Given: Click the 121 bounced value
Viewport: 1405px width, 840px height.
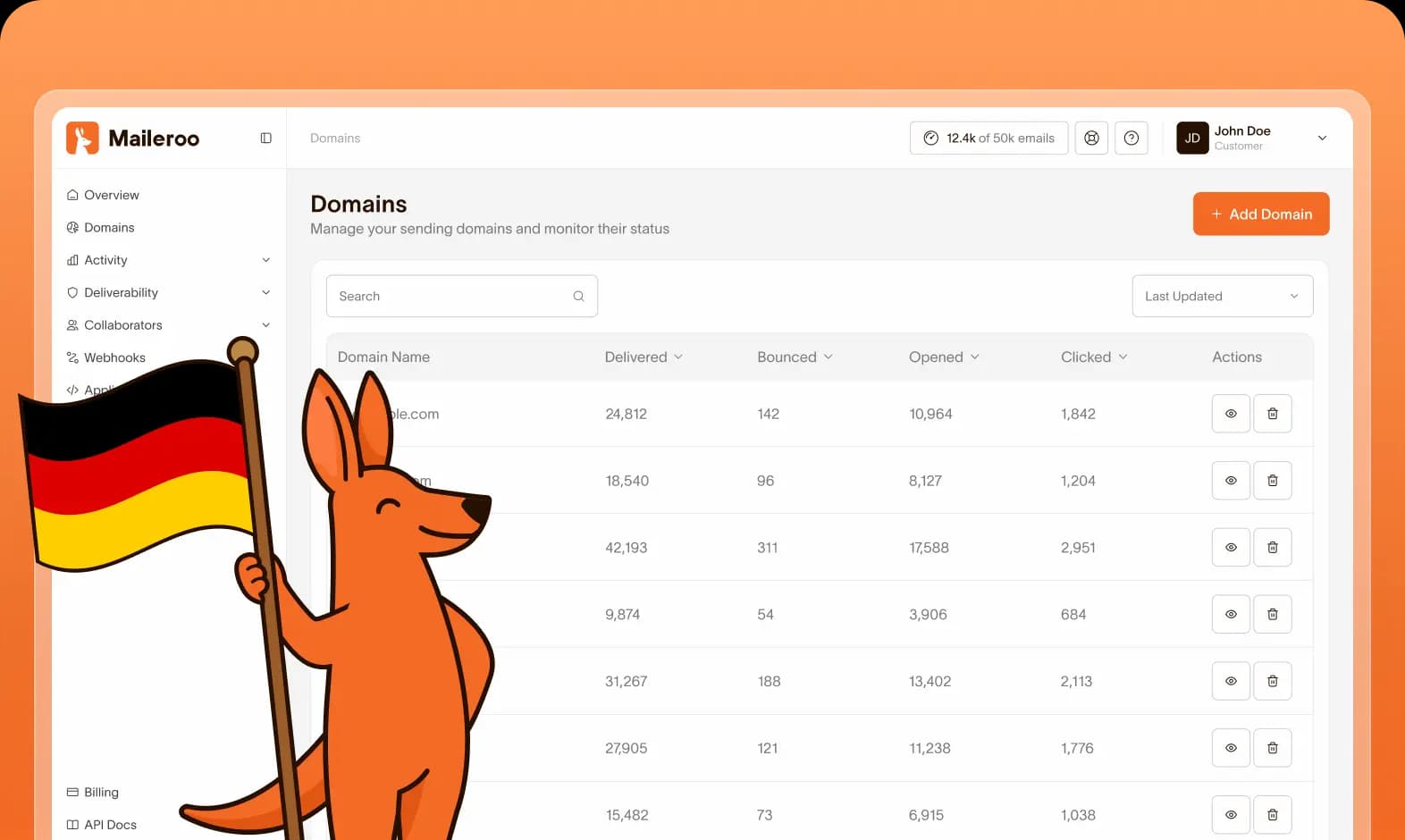Looking at the screenshot, I should 767,748.
